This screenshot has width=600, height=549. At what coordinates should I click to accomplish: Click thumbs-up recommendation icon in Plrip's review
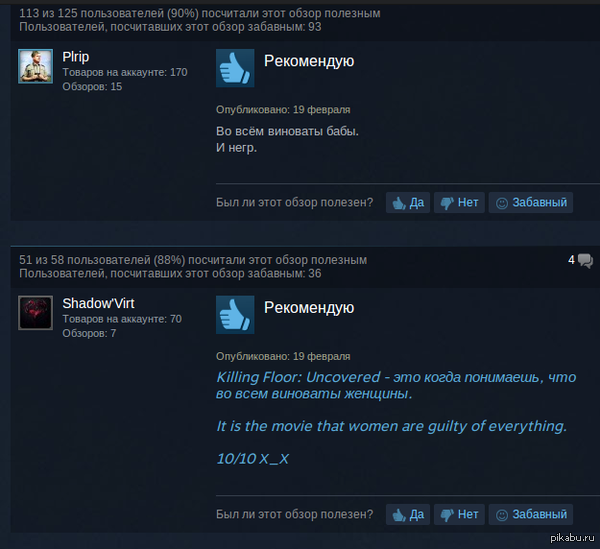coord(235,68)
